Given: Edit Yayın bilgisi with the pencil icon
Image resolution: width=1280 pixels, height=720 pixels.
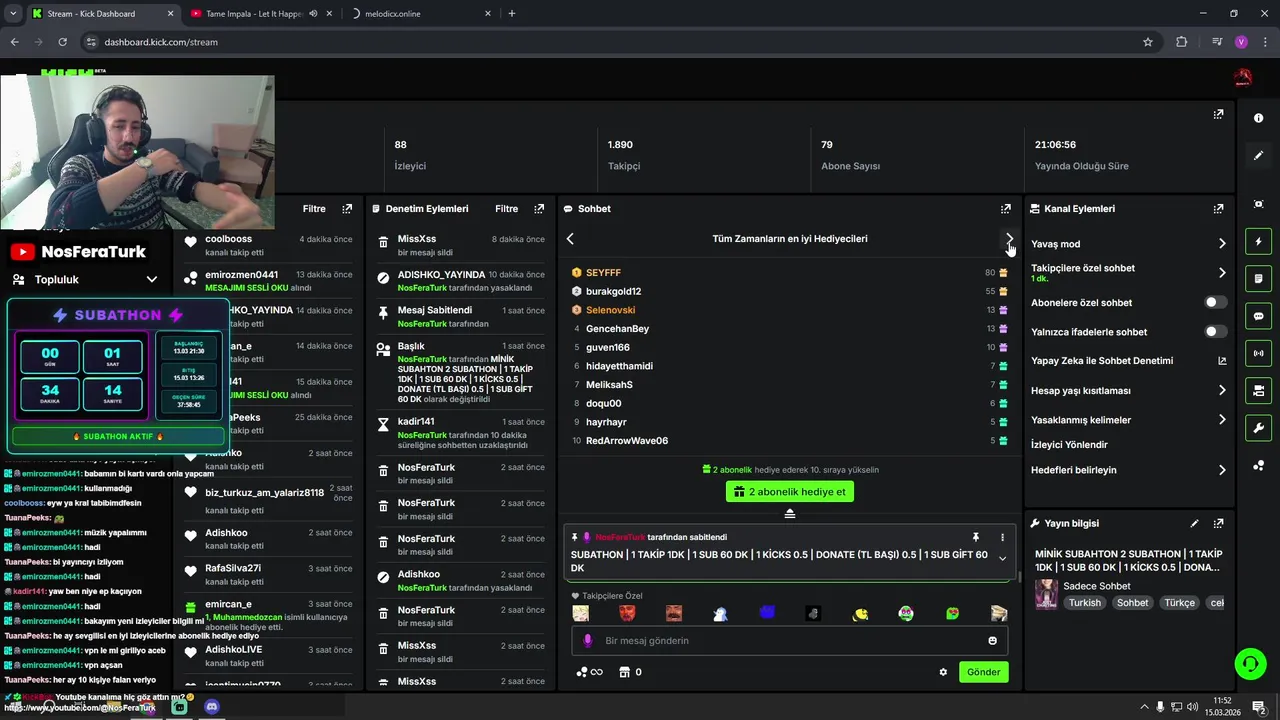Looking at the screenshot, I should pyautogui.click(x=1194, y=523).
